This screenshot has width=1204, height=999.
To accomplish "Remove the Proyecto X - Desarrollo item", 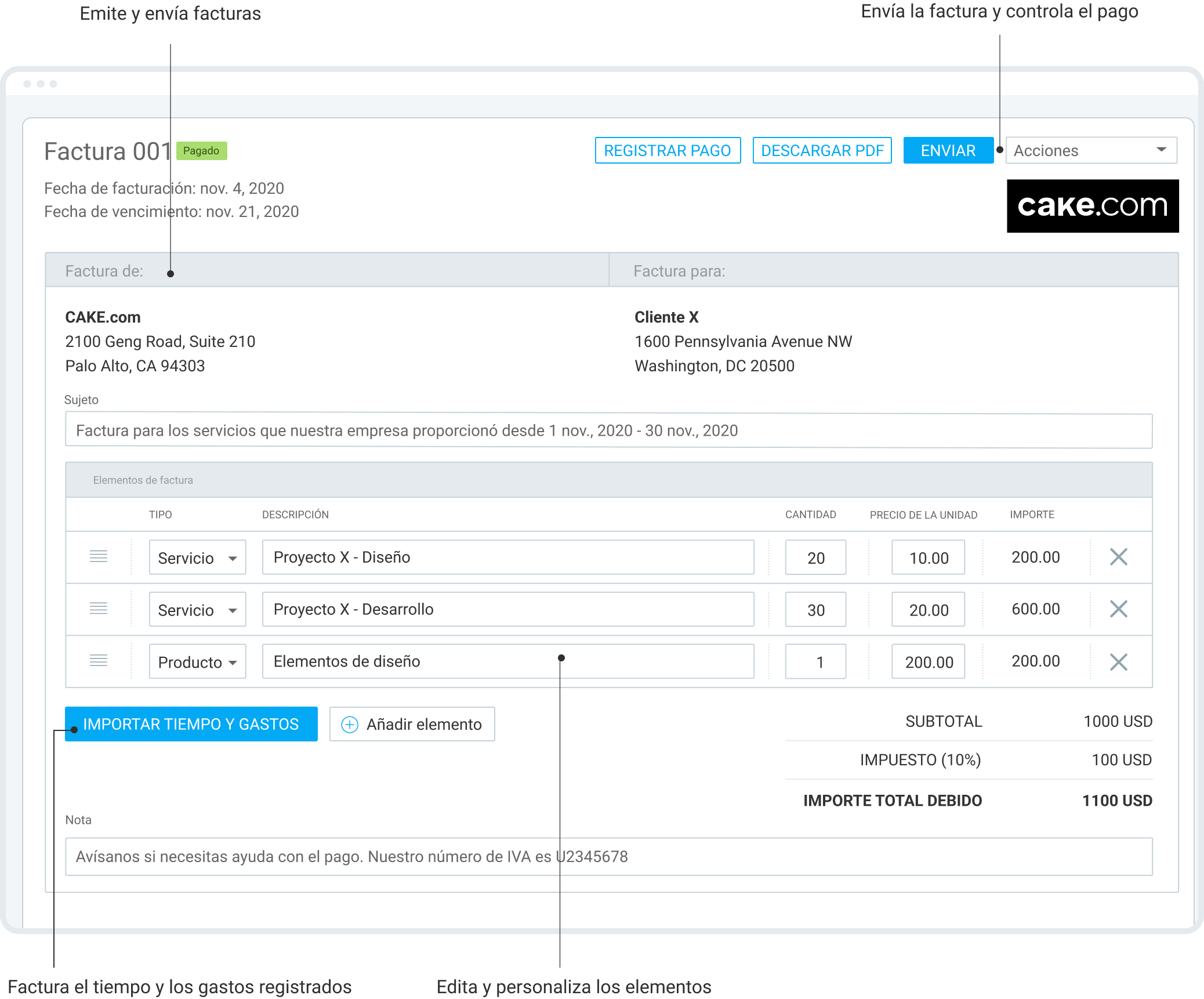I will (x=1118, y=609).
